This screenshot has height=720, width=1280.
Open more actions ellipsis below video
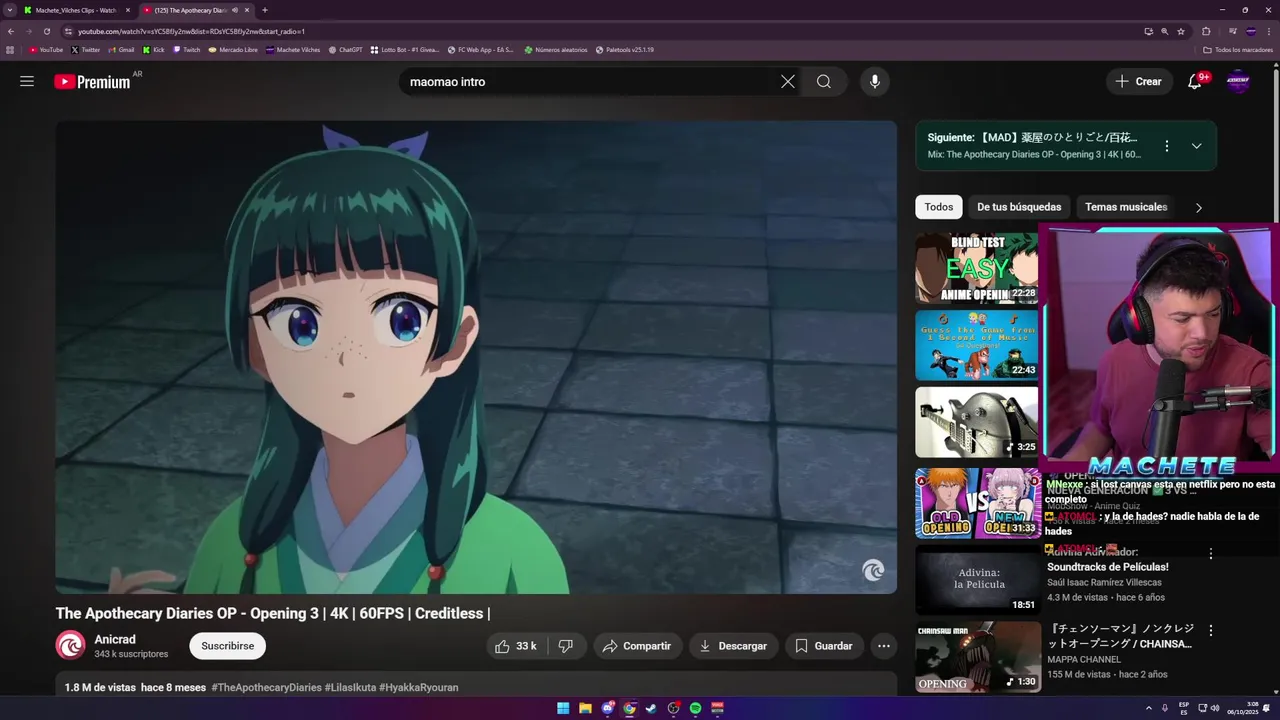pyautogui.click(x=884, y=646)
